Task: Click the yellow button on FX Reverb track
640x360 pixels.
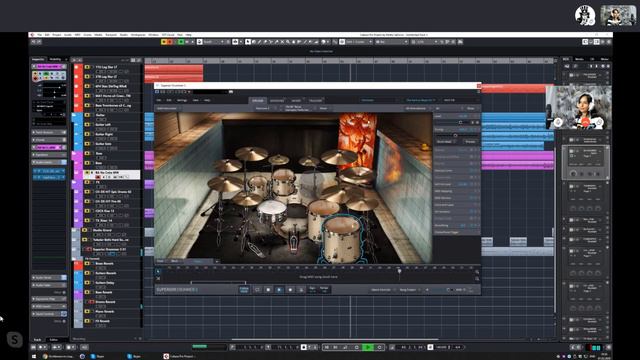Action: (x=87, y=321)
